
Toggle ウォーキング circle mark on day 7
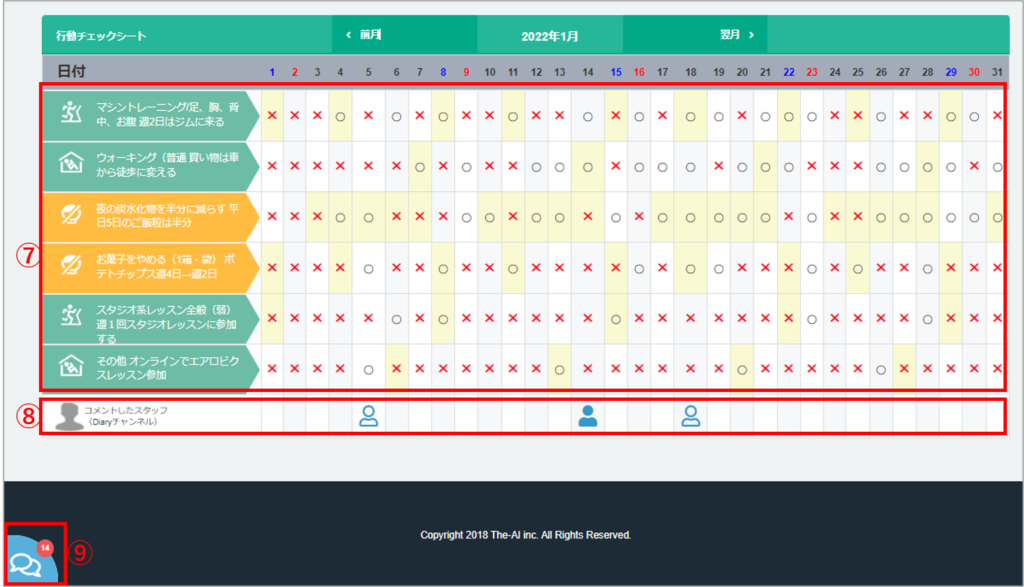[419, 167]
